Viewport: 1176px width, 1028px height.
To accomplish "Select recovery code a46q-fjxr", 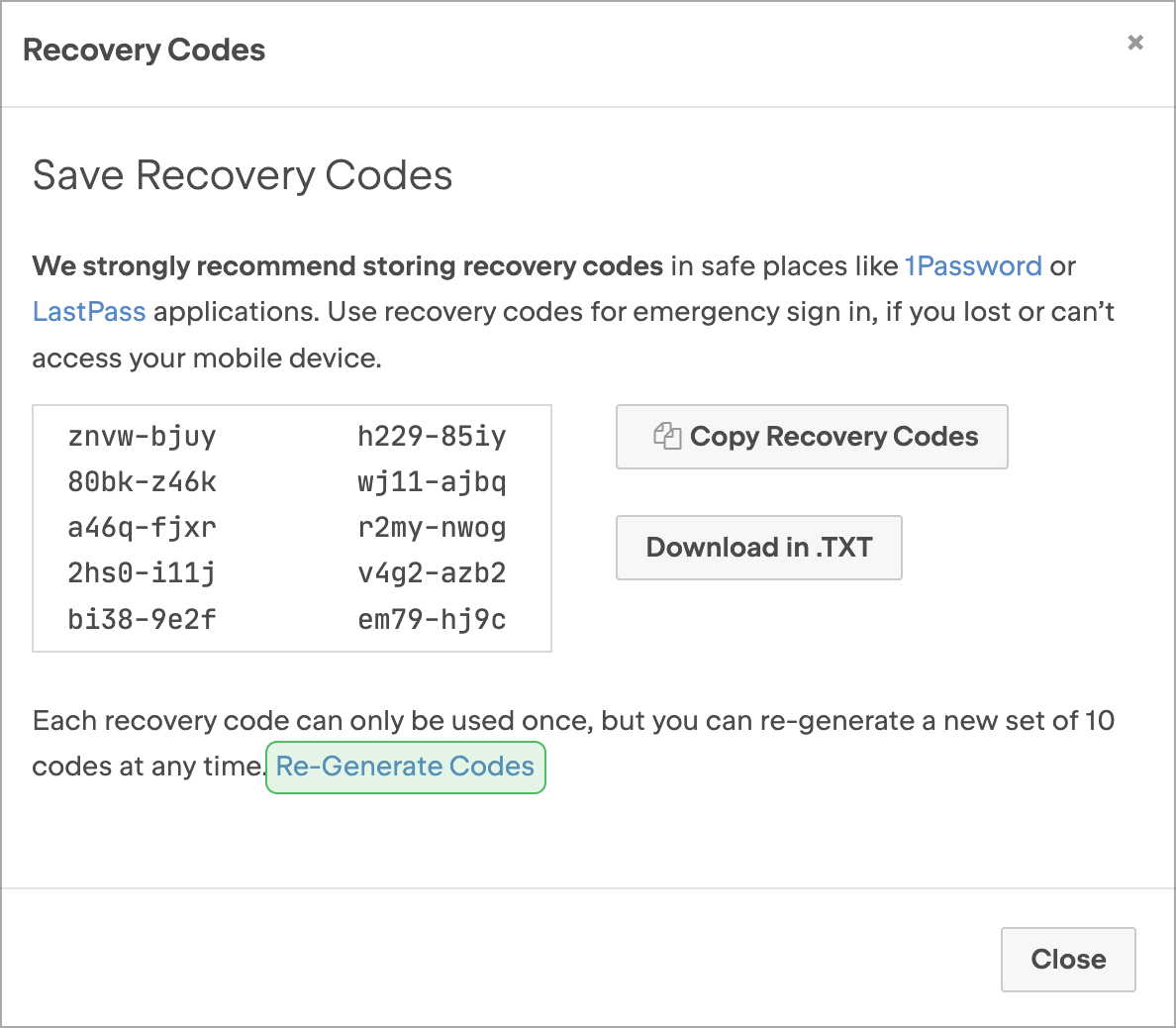I will click(x=142, y=528).
